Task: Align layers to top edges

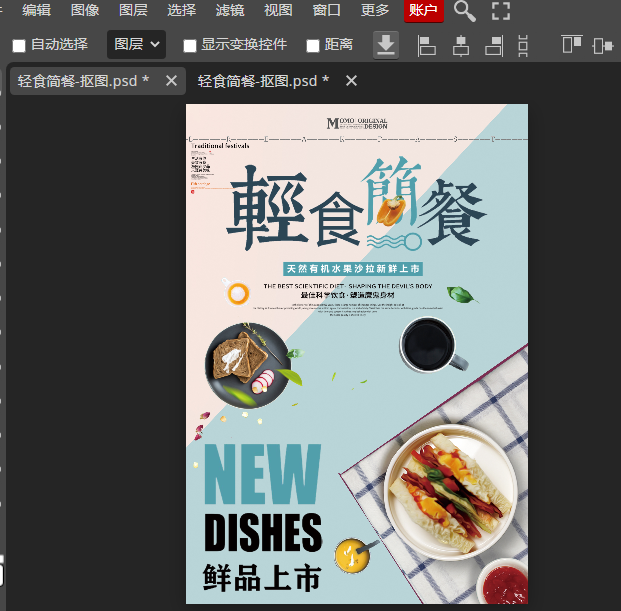Action: 571,45
